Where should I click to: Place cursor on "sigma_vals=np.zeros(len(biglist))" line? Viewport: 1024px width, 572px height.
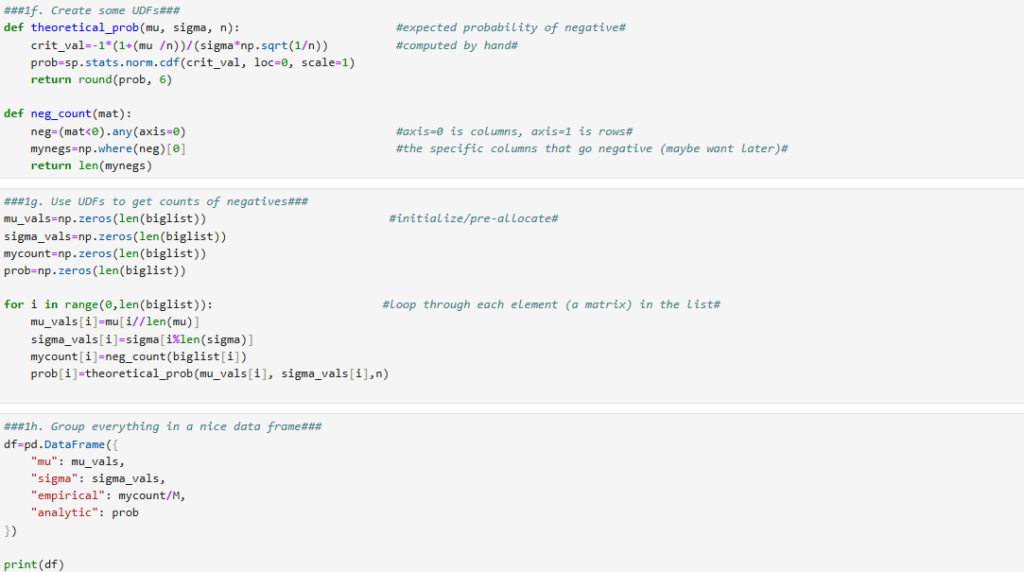115,236
